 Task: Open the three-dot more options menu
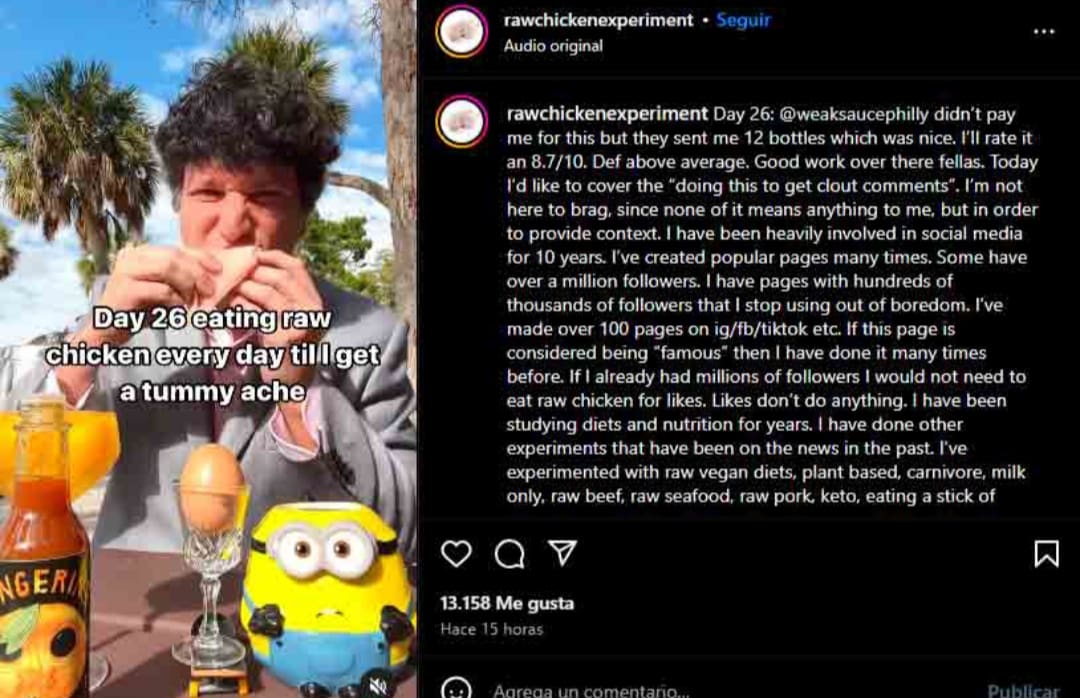pos(1043,32)
